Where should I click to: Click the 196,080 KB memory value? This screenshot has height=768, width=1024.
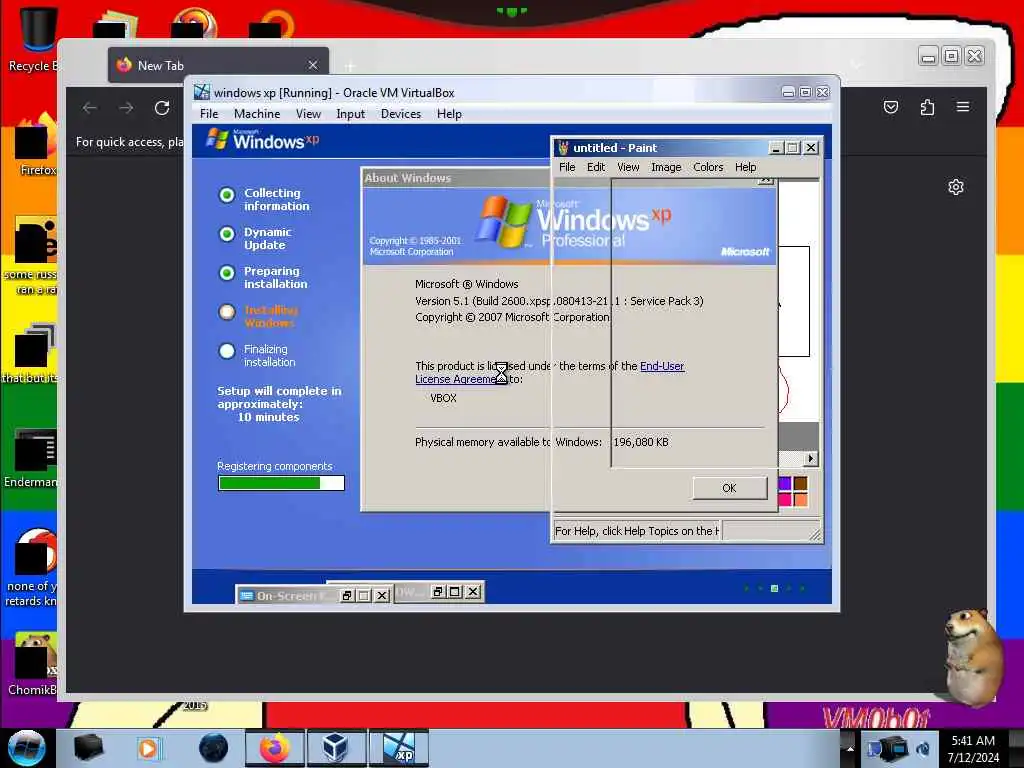tap(641, 442)
